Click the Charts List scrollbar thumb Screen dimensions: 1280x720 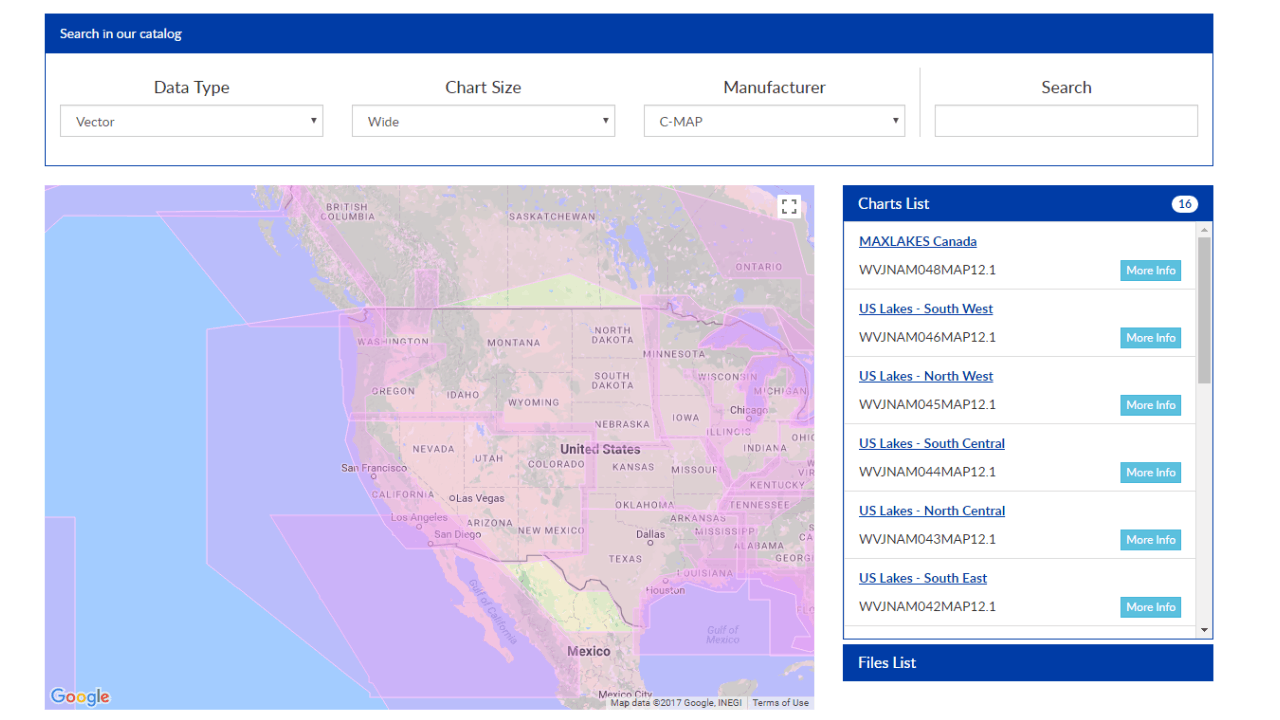click(1204, 310)
